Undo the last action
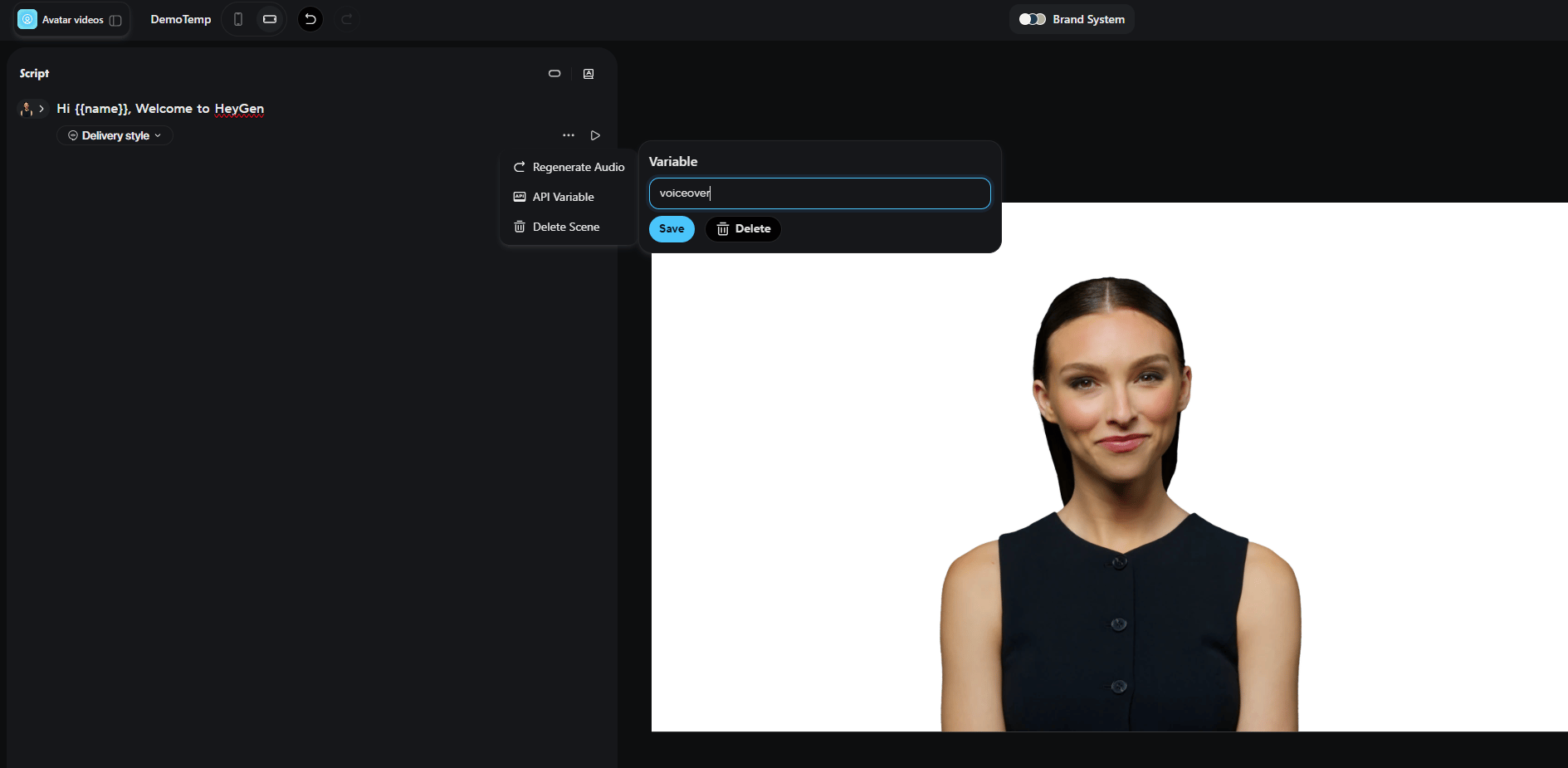This screenshot has width=1568, height=768. (310, 19)
